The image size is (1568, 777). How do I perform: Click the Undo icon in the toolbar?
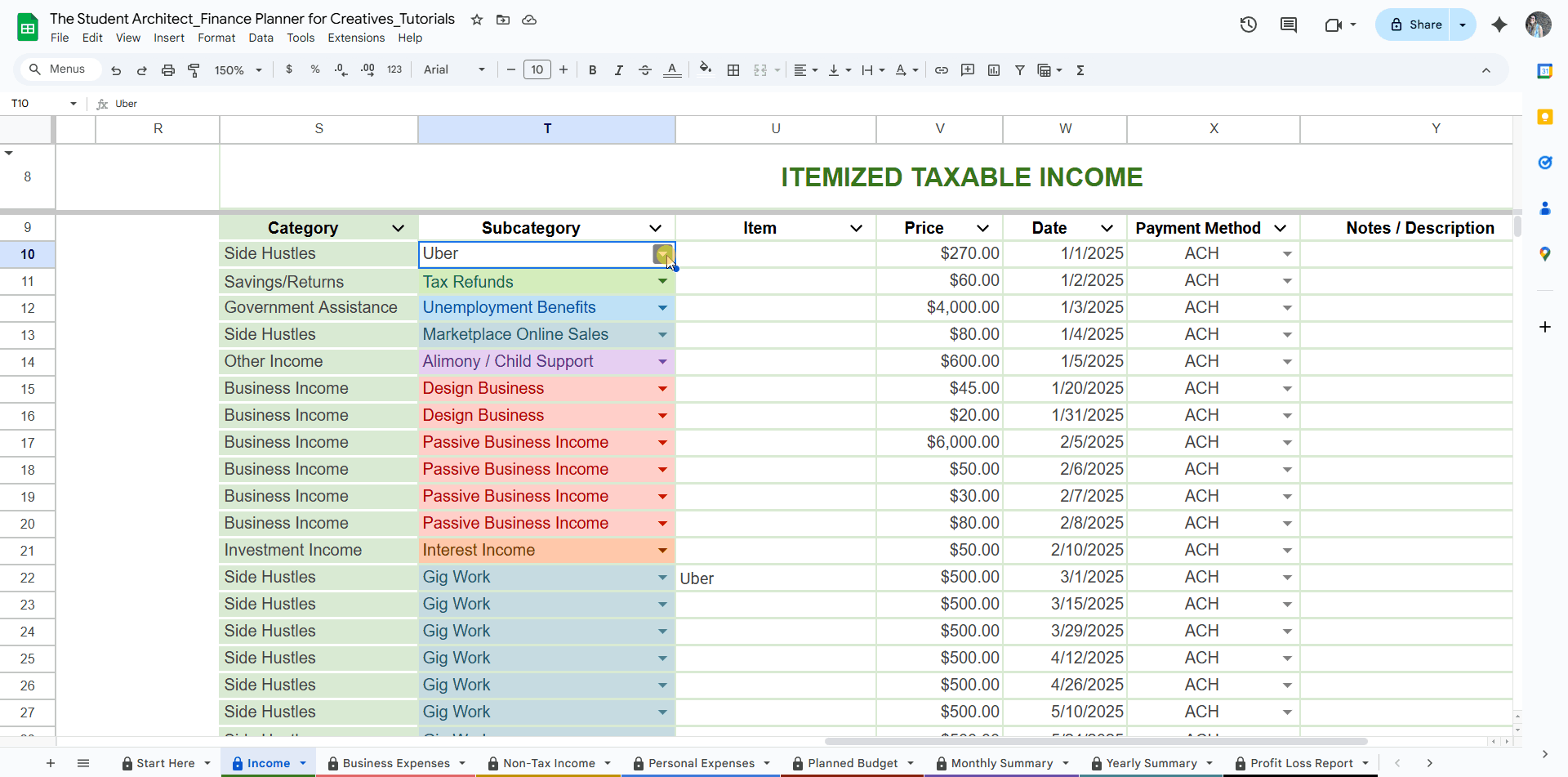click(116, 70)
